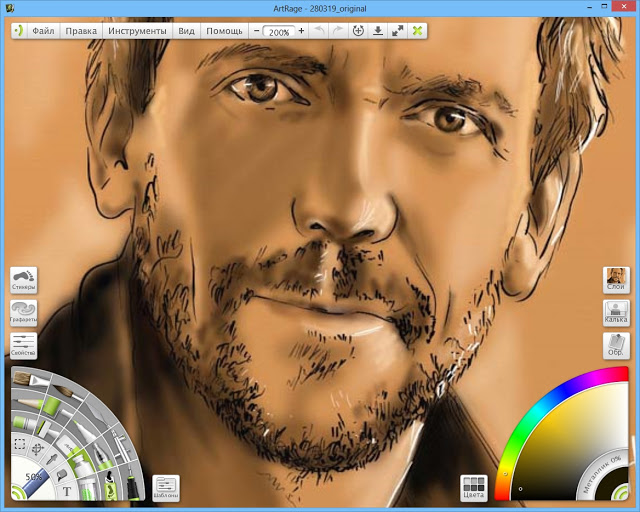
Task: Toggle fullscreen workbench mode
Action: pos(398,31)
